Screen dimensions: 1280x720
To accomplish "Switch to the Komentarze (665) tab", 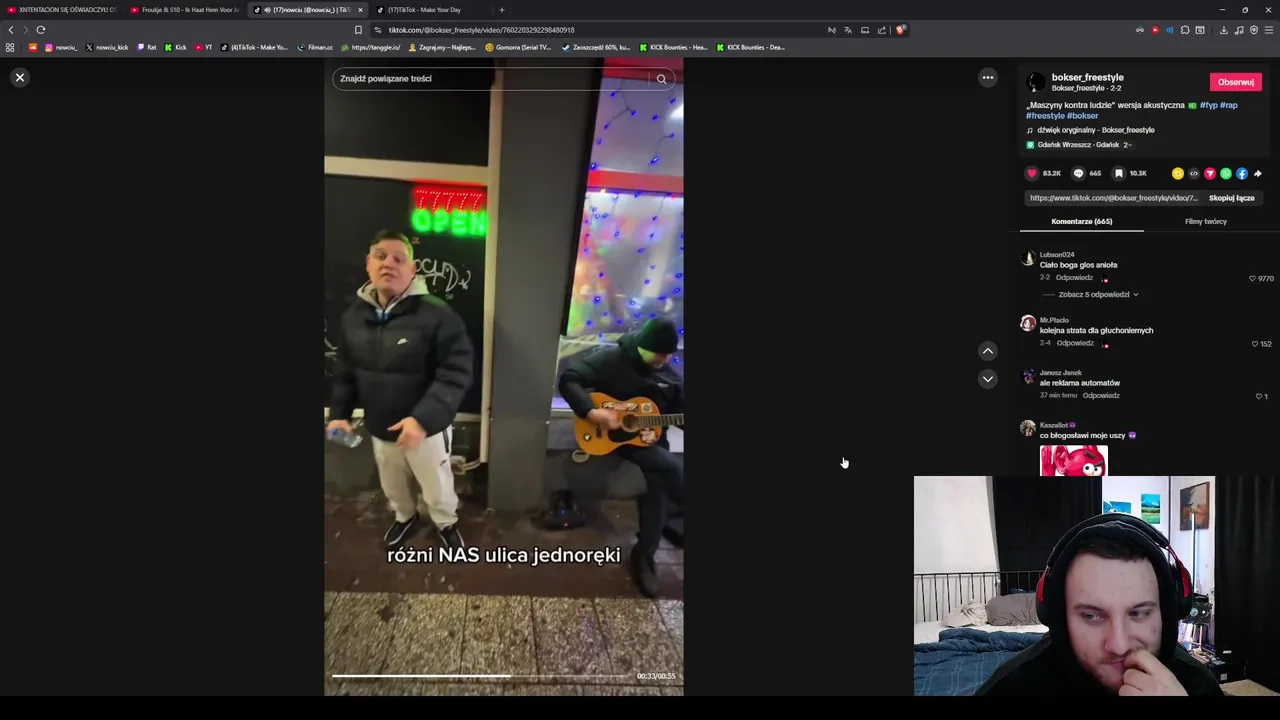I will [x=1081, y=221].
